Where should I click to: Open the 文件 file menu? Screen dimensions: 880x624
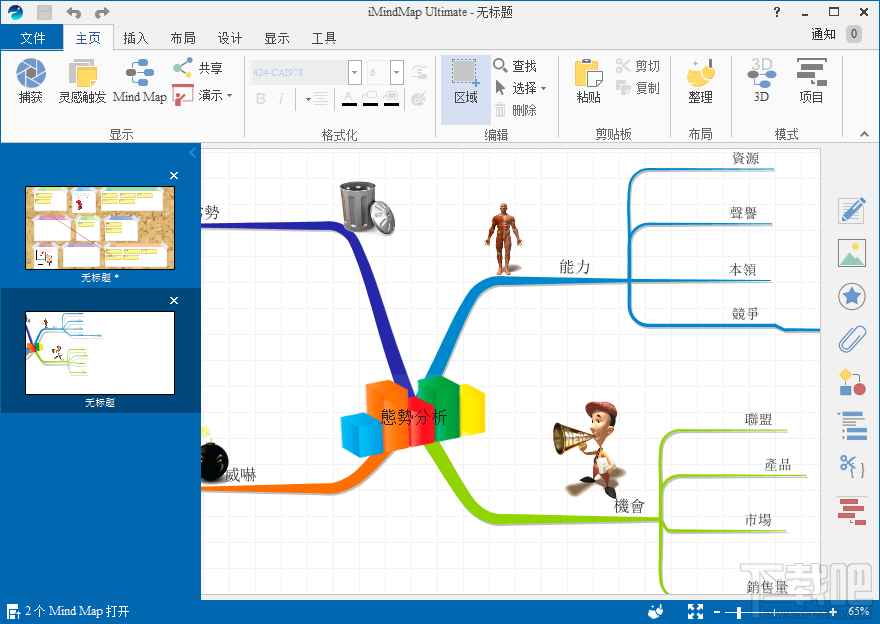point(33,38)
